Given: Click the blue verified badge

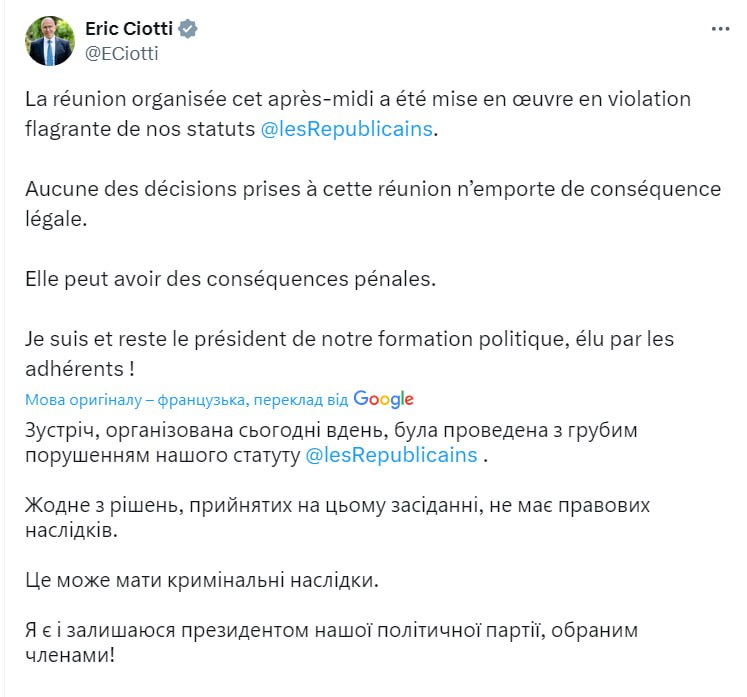Looking at the screenshot, I should [187, 29].
